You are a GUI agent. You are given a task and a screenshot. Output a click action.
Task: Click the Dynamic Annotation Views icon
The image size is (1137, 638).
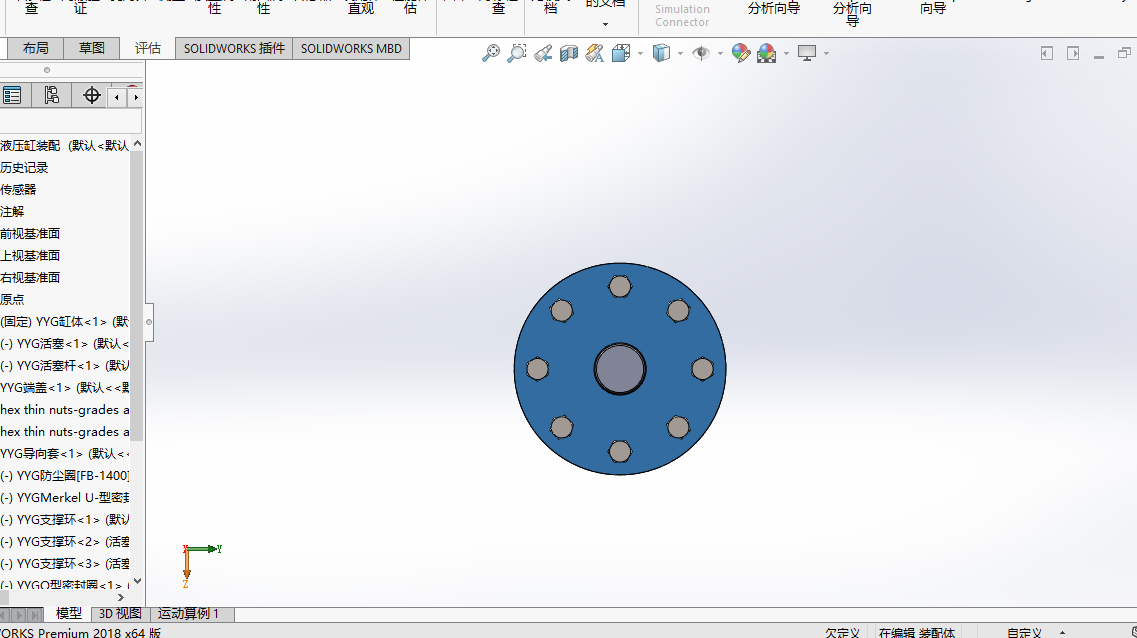click(x=595, y=53)
